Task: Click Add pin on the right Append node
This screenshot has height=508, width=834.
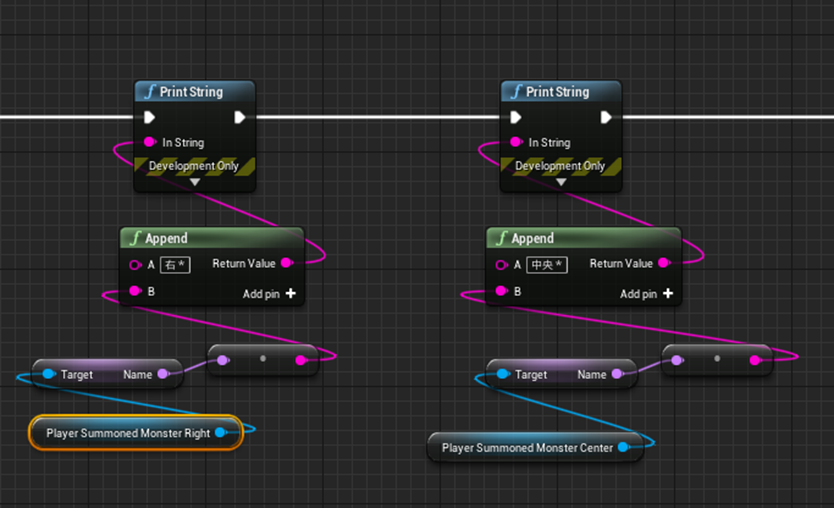Action: [x=647, y=294]
